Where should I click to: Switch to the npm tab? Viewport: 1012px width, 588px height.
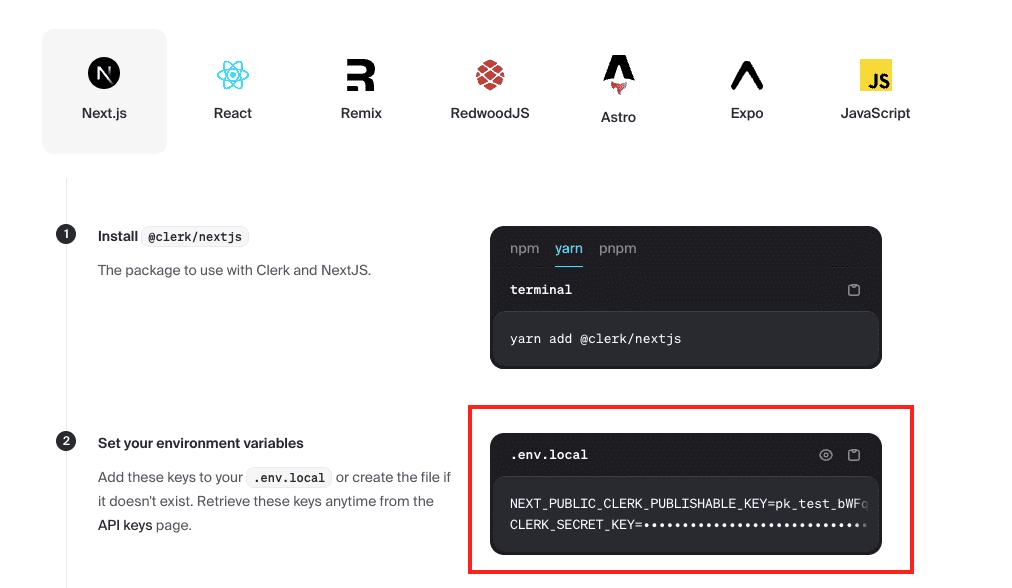pyautogui.click(x=524, y=249)
